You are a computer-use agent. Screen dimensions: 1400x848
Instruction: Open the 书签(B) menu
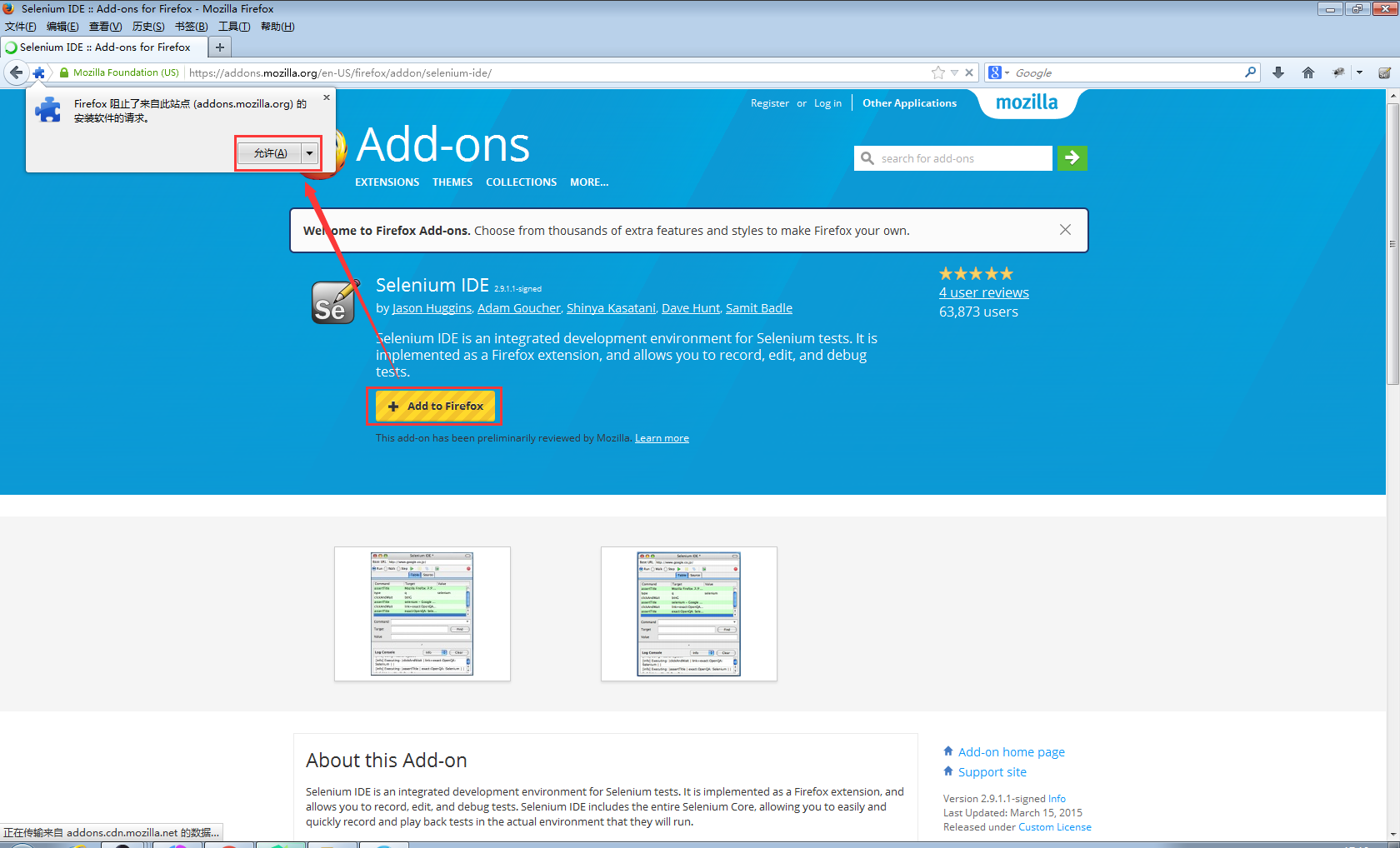coord(192,27)
